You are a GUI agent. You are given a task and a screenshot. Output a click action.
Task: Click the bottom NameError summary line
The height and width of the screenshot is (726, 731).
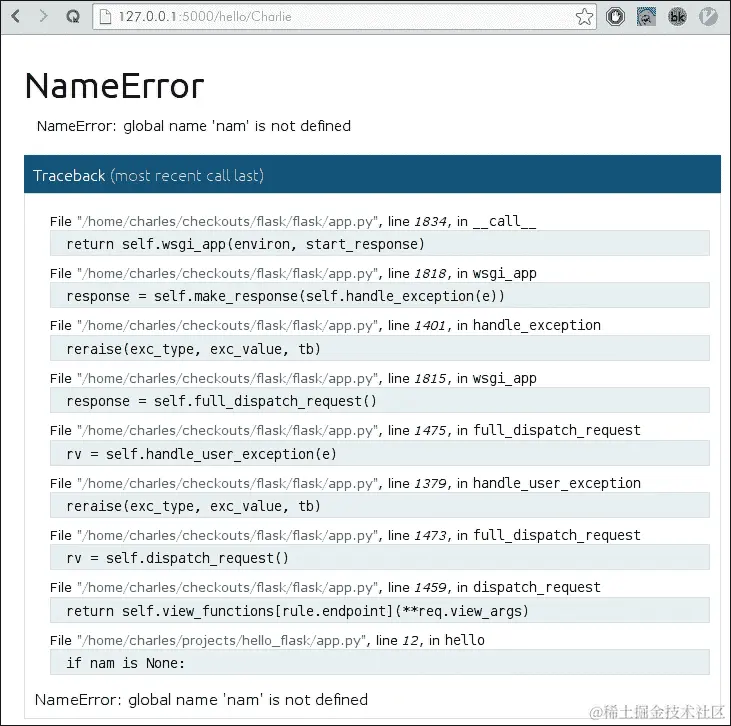point(201,699)
